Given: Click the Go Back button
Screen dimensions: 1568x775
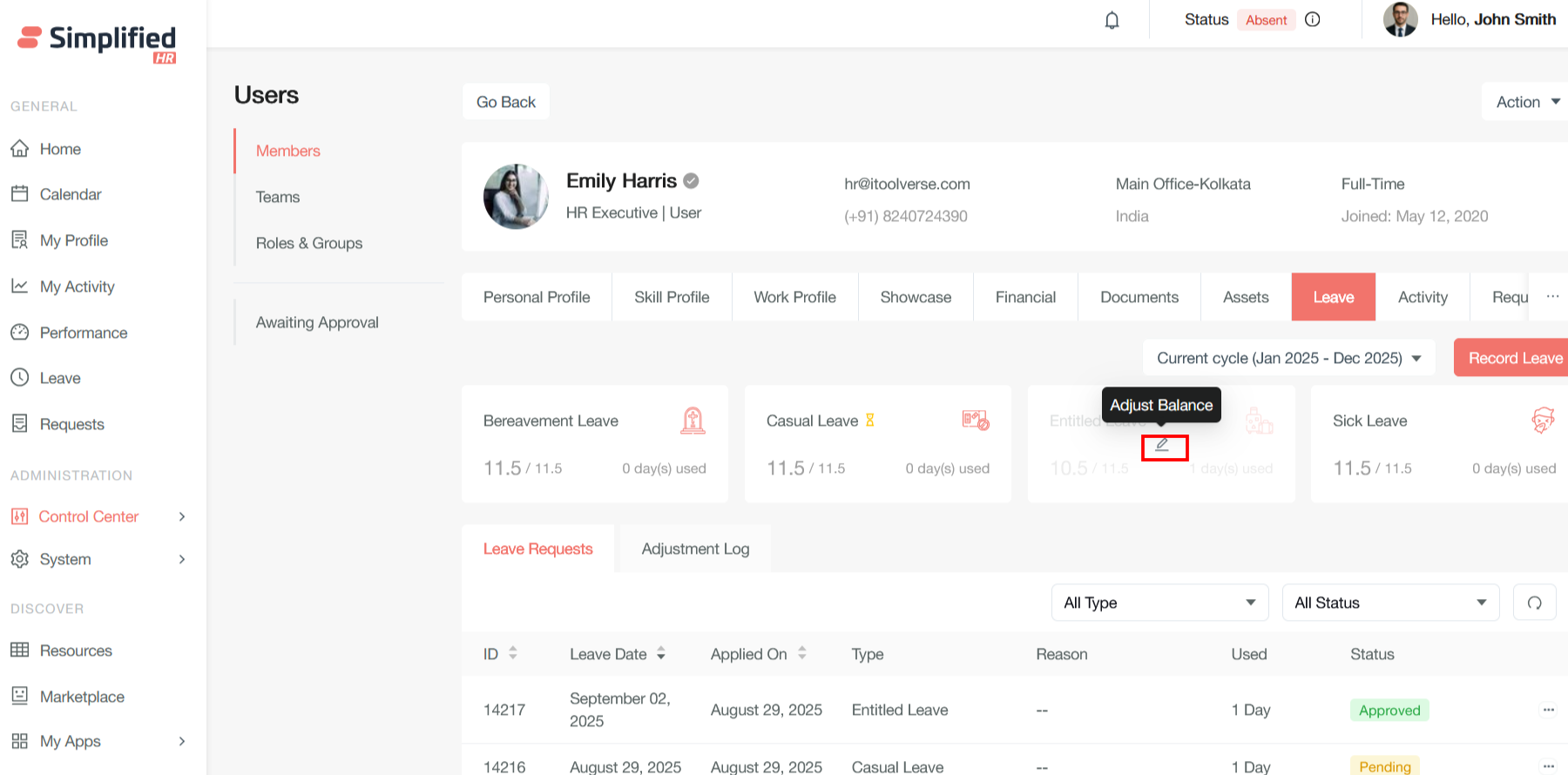Looking at the screenshot, I should (505, 102).
